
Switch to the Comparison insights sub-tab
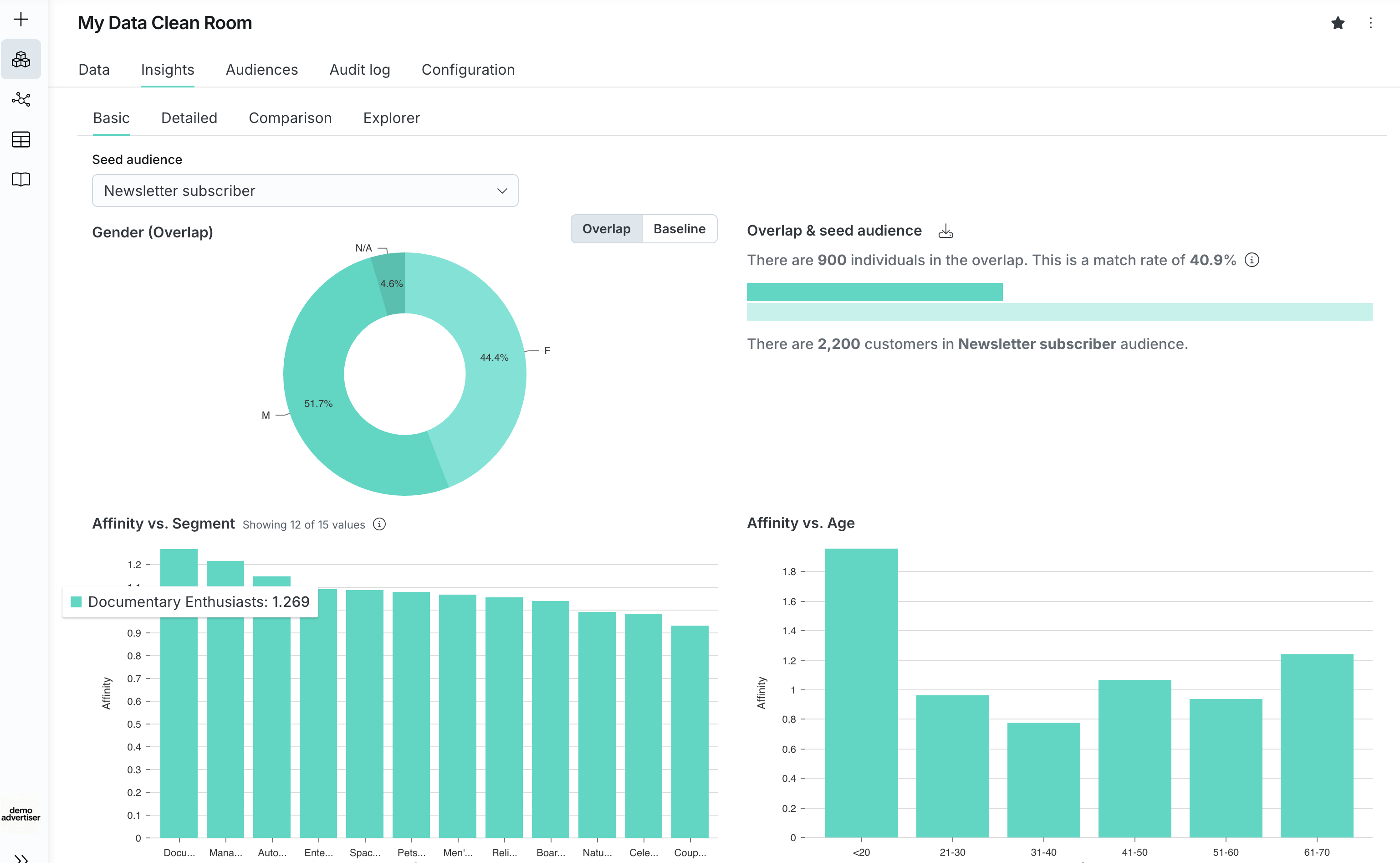[290, 118]
